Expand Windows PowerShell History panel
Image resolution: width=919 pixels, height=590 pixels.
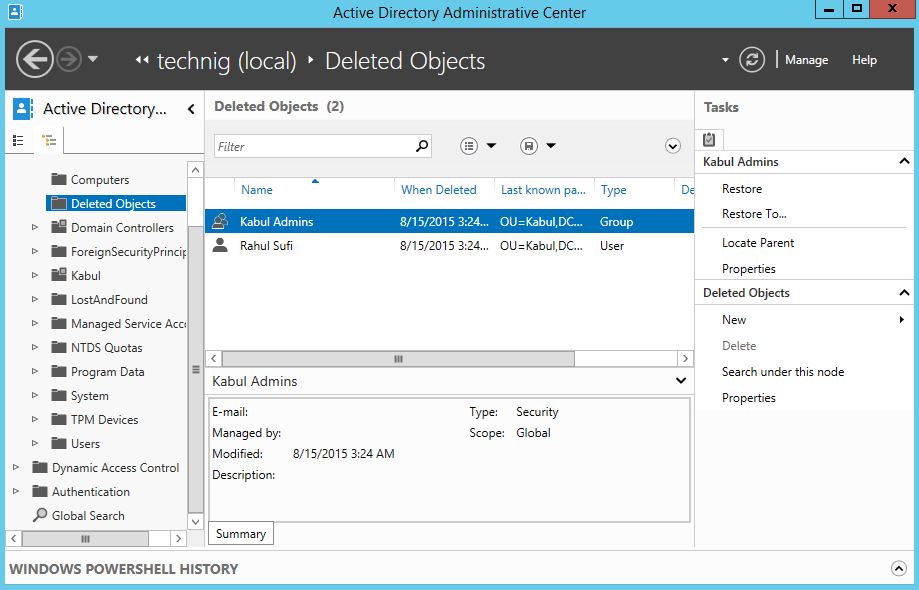[898, 568]
